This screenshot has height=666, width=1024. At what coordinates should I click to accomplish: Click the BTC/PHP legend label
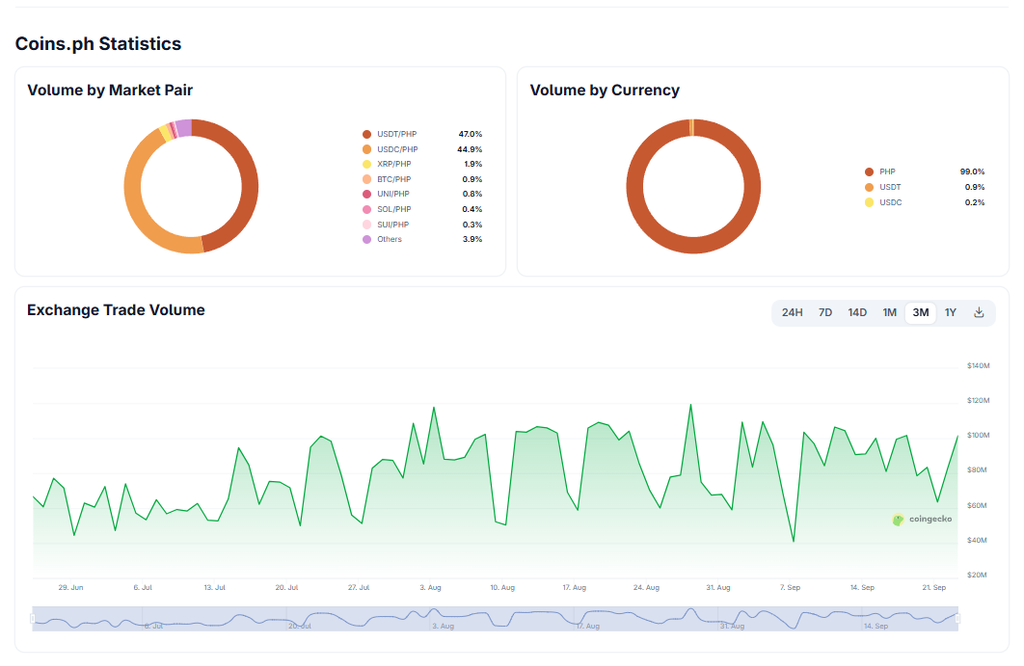pos(394,180)
